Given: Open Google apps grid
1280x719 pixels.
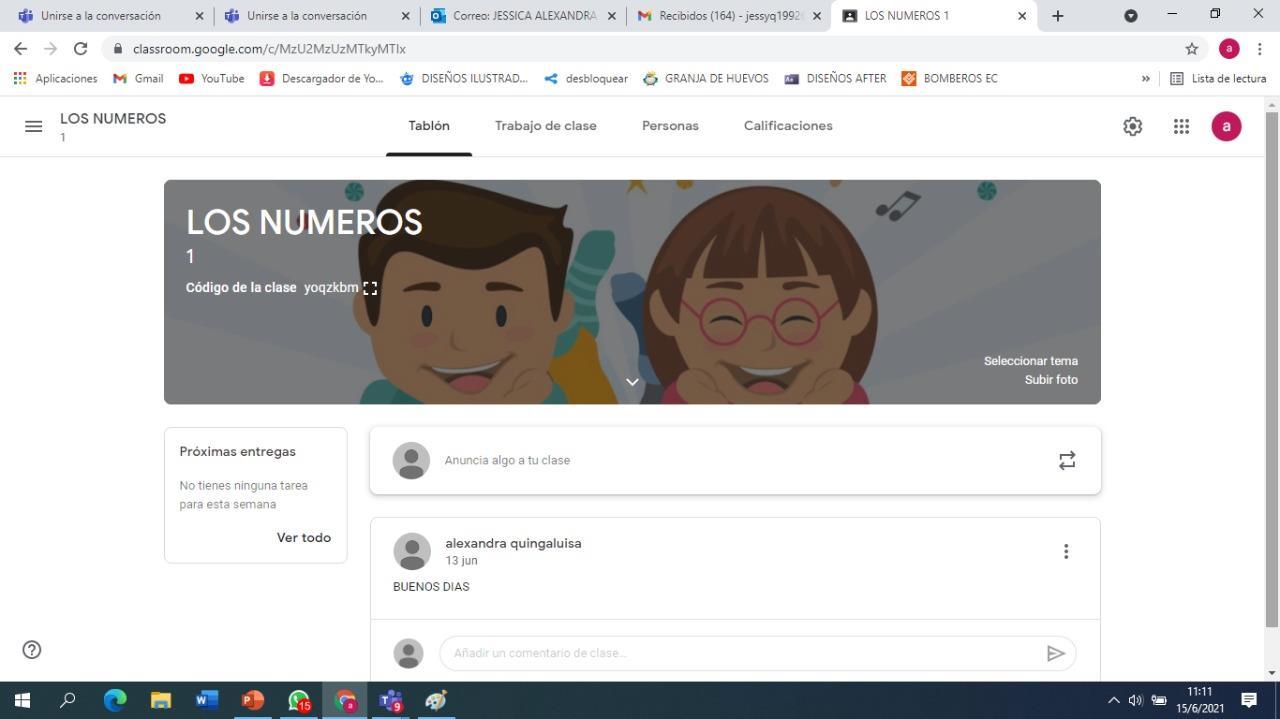Looking at the screenshot, I should pos(1181,126).
